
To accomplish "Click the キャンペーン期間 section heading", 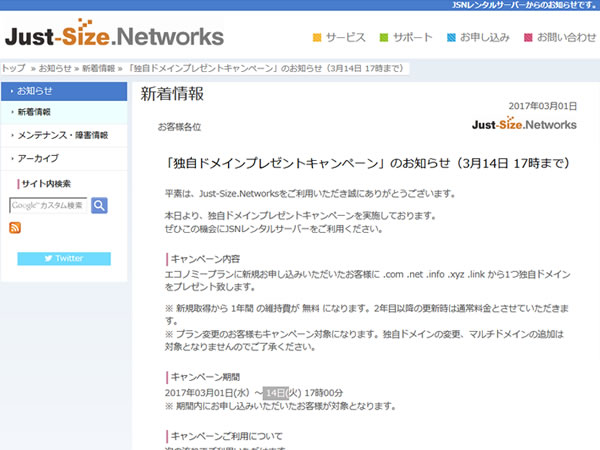I will click(x=205, y=377).
